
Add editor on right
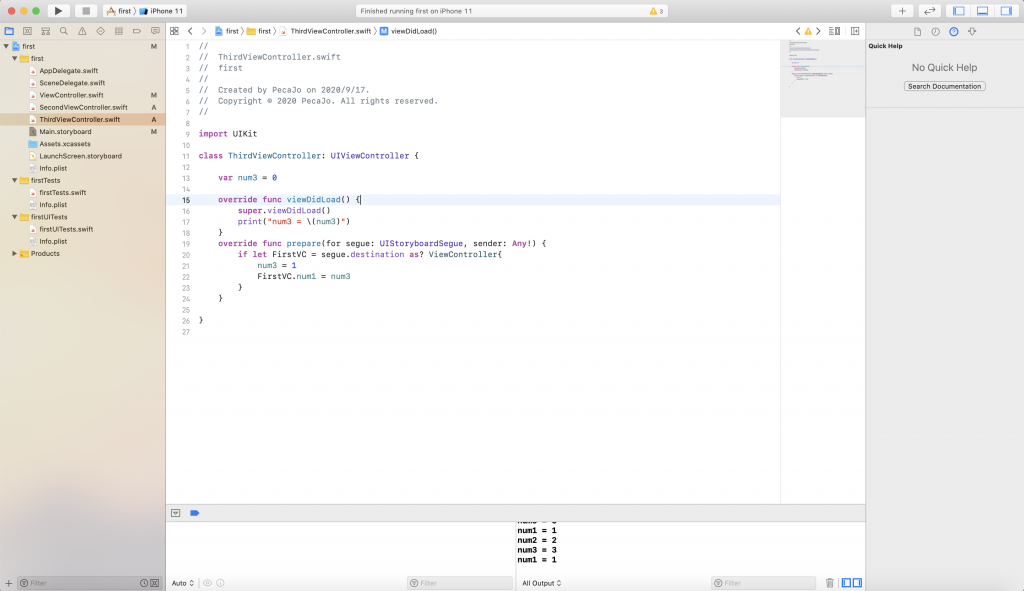pyautogui.click(x=855, y=31)
